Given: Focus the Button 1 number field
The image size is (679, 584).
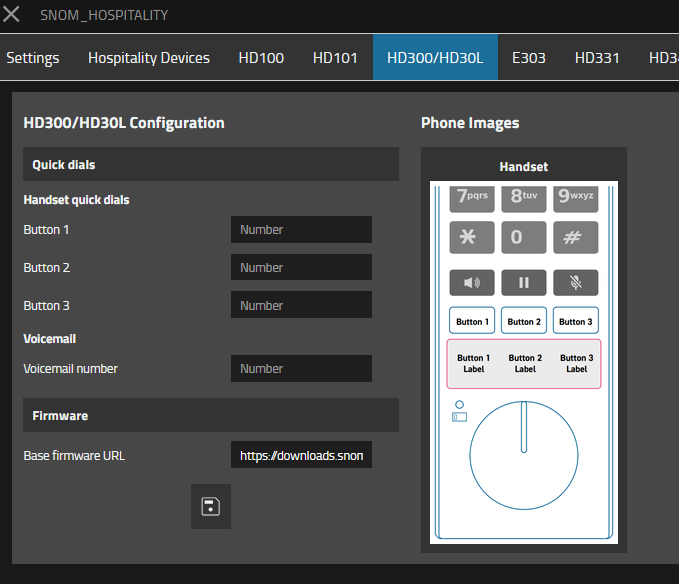Looking at the screenshot, I should (x=301, y=229).
